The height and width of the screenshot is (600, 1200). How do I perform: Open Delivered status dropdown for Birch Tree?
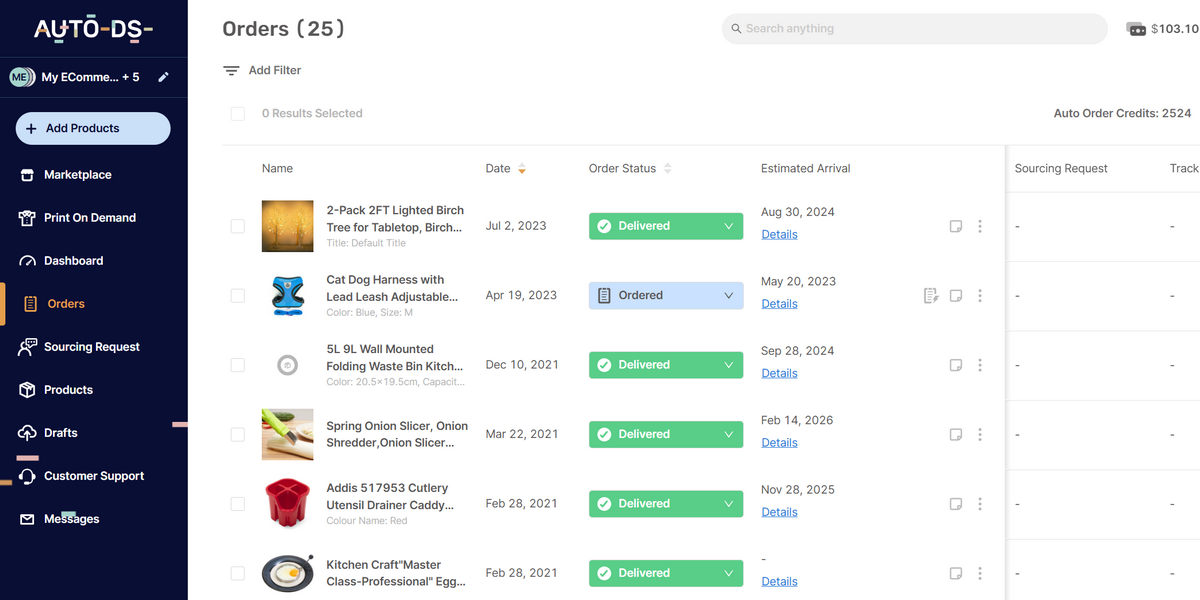click(x=728, y=227)
